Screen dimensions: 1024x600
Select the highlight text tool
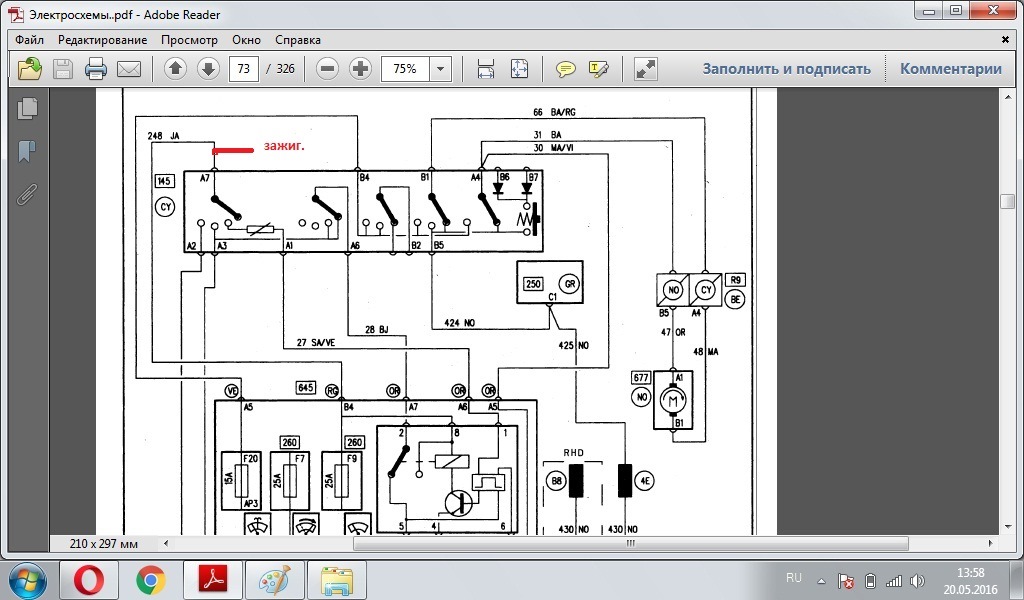599,69
